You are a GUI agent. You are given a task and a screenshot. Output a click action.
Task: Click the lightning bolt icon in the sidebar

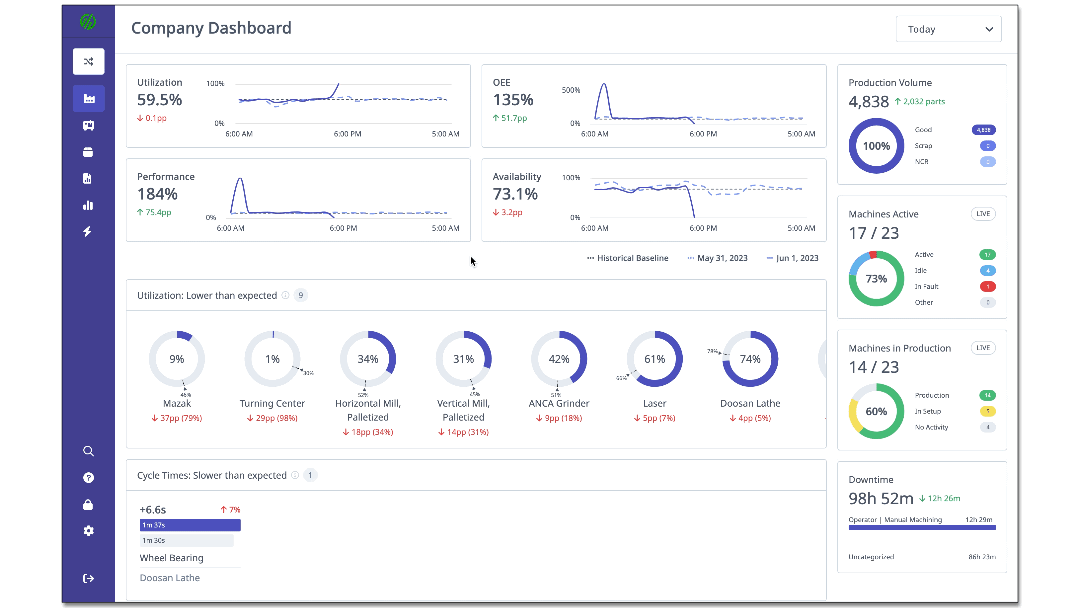pyautogui.click(x=88, y=231)
